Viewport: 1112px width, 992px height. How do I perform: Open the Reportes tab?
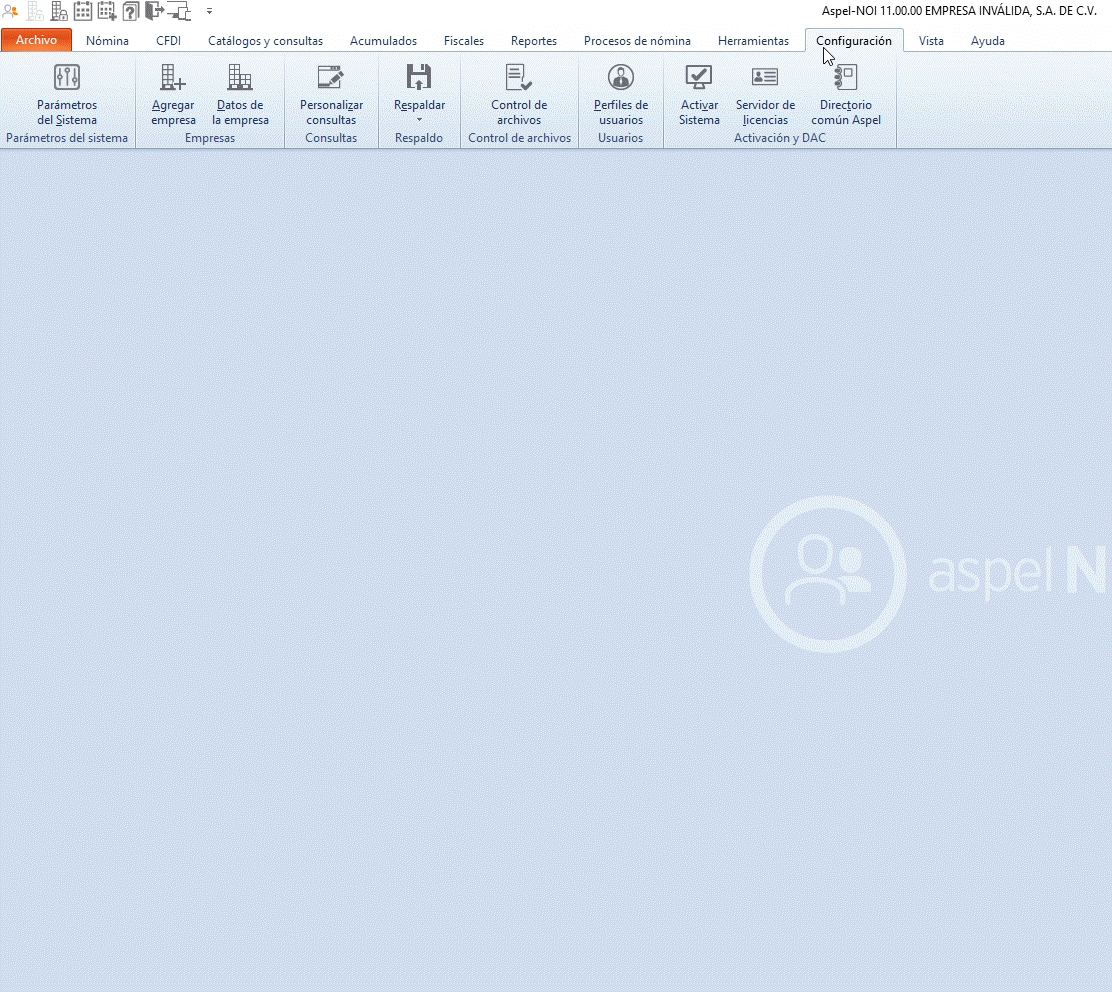533,40
